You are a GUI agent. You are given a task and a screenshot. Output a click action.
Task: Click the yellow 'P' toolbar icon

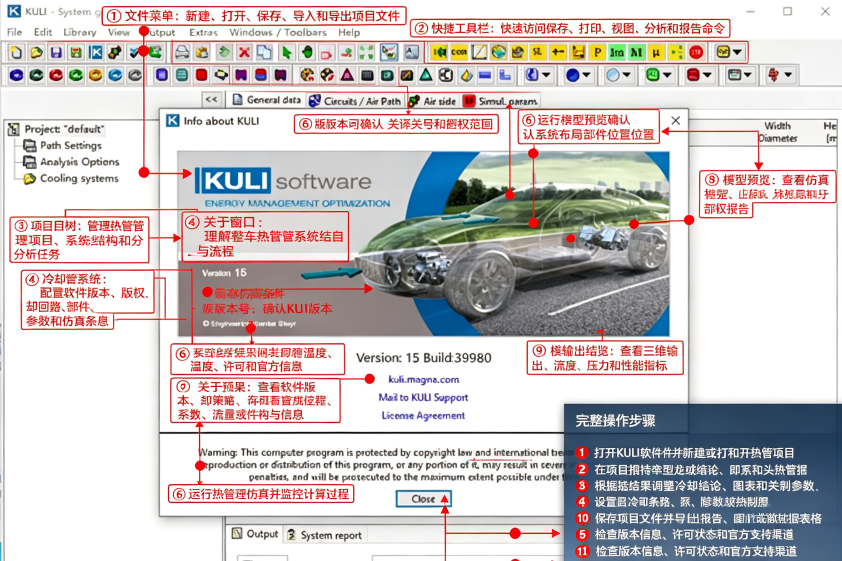(597, 52)
